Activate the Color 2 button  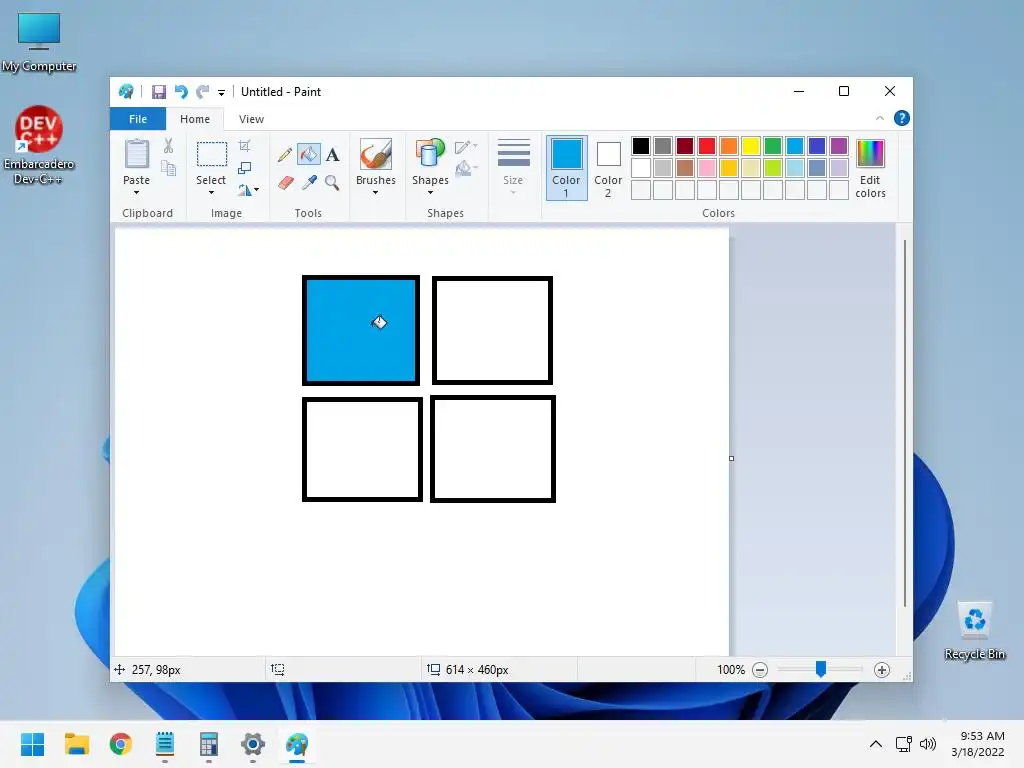click(608, 168)
